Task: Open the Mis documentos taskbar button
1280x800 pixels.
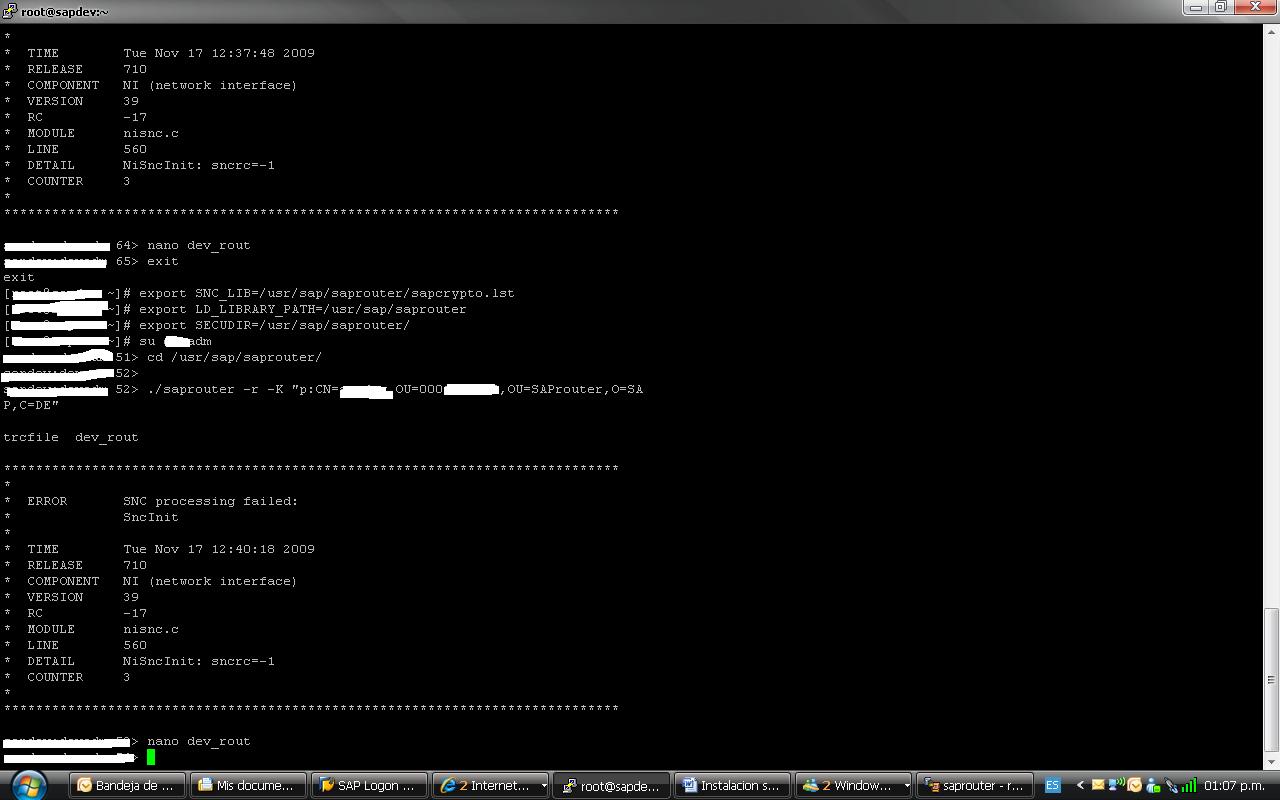Action: point(248,785)
